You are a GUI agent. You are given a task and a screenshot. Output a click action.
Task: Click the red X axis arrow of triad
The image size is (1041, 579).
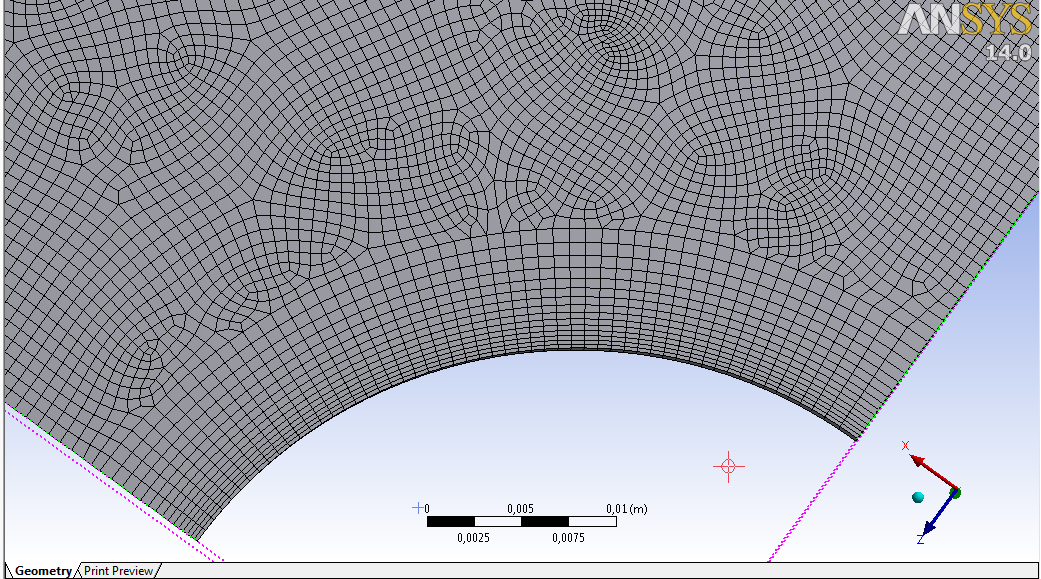[931, 473]
